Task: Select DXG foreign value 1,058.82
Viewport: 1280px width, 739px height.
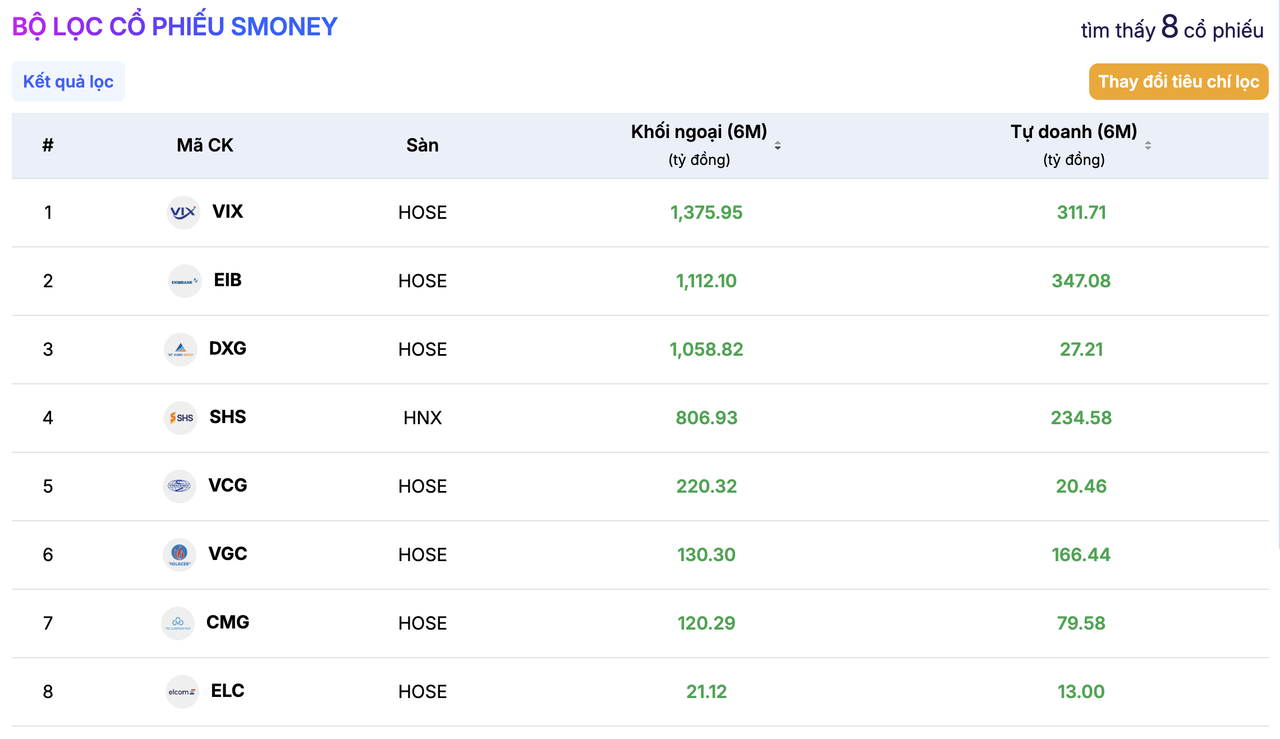Action: point(707,350)
